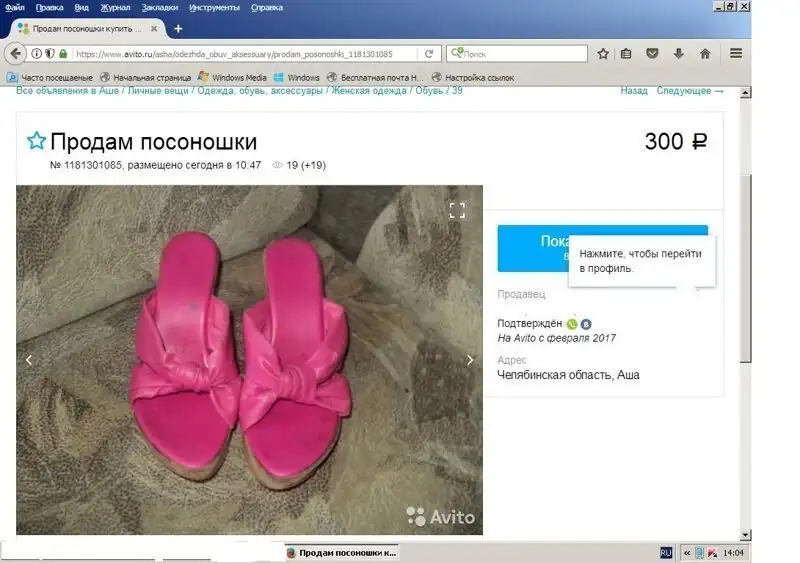Bookmark this page with the toolbar star
The height and width of the screenshot is (563, 800).
point(603,54)
